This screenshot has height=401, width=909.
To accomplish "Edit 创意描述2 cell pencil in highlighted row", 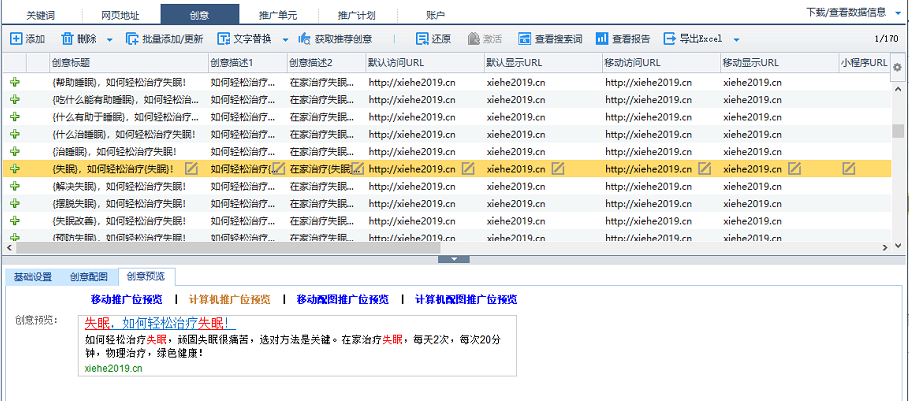I will [358, 169].
